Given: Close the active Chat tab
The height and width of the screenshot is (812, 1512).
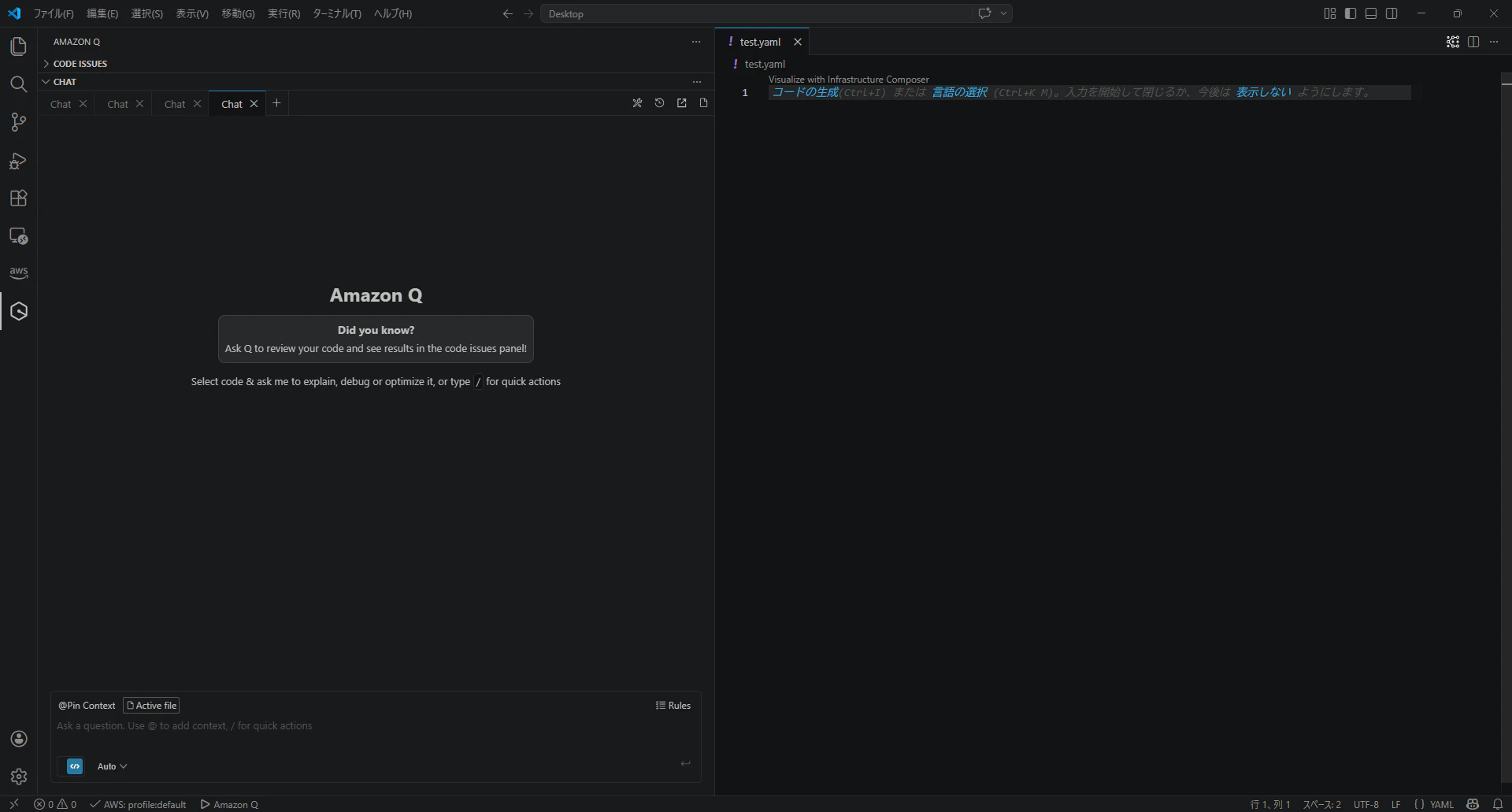Looking at the screenshot, I should 254,104.
